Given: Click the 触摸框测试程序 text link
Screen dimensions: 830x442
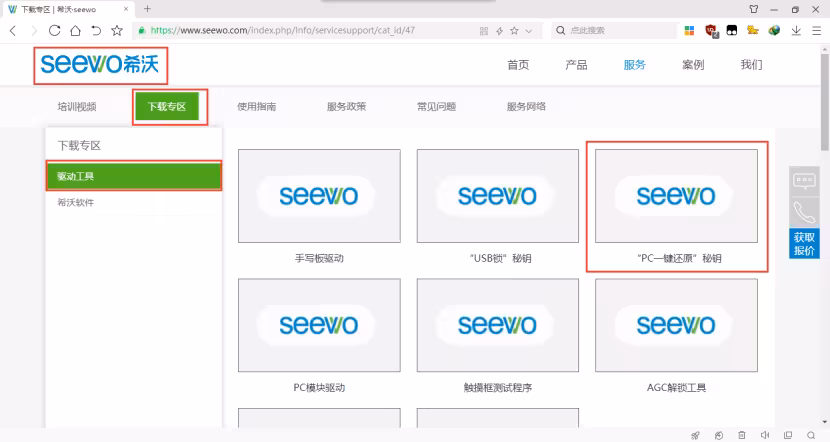Looking at the screenshot, I should pyautogui.click(x=498, y=387).
